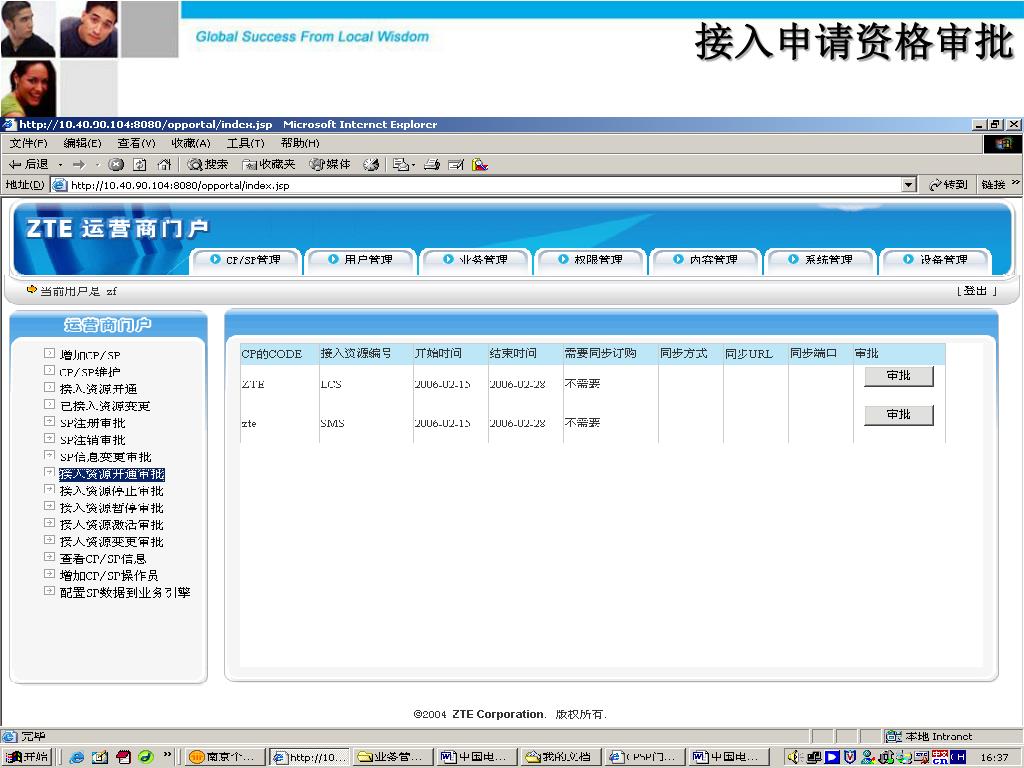Open the 收藏(A) menu
1024x768 pixels.
(x=191, y=143)
